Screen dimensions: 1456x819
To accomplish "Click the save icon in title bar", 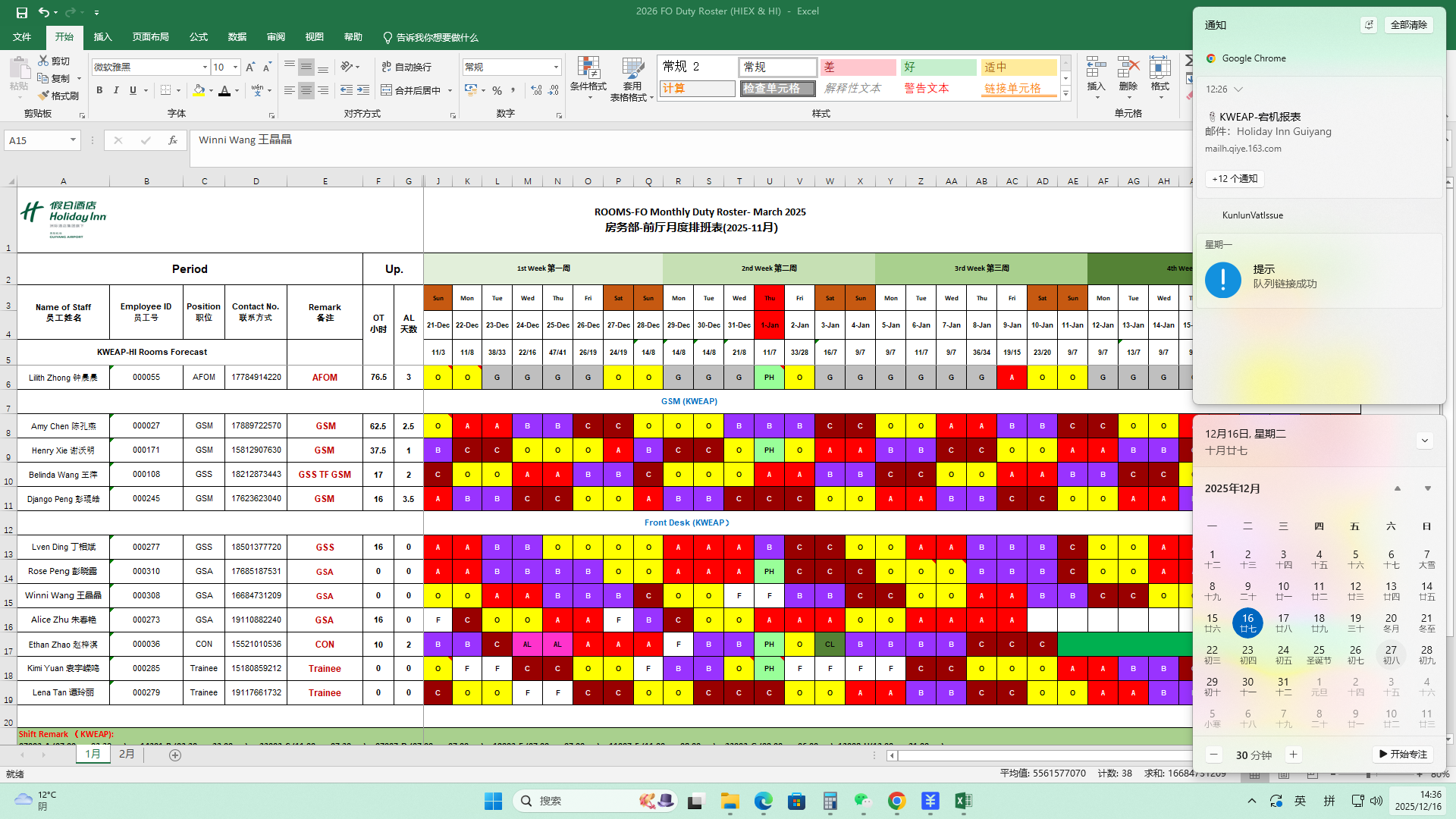I will [x=21, y=12].
